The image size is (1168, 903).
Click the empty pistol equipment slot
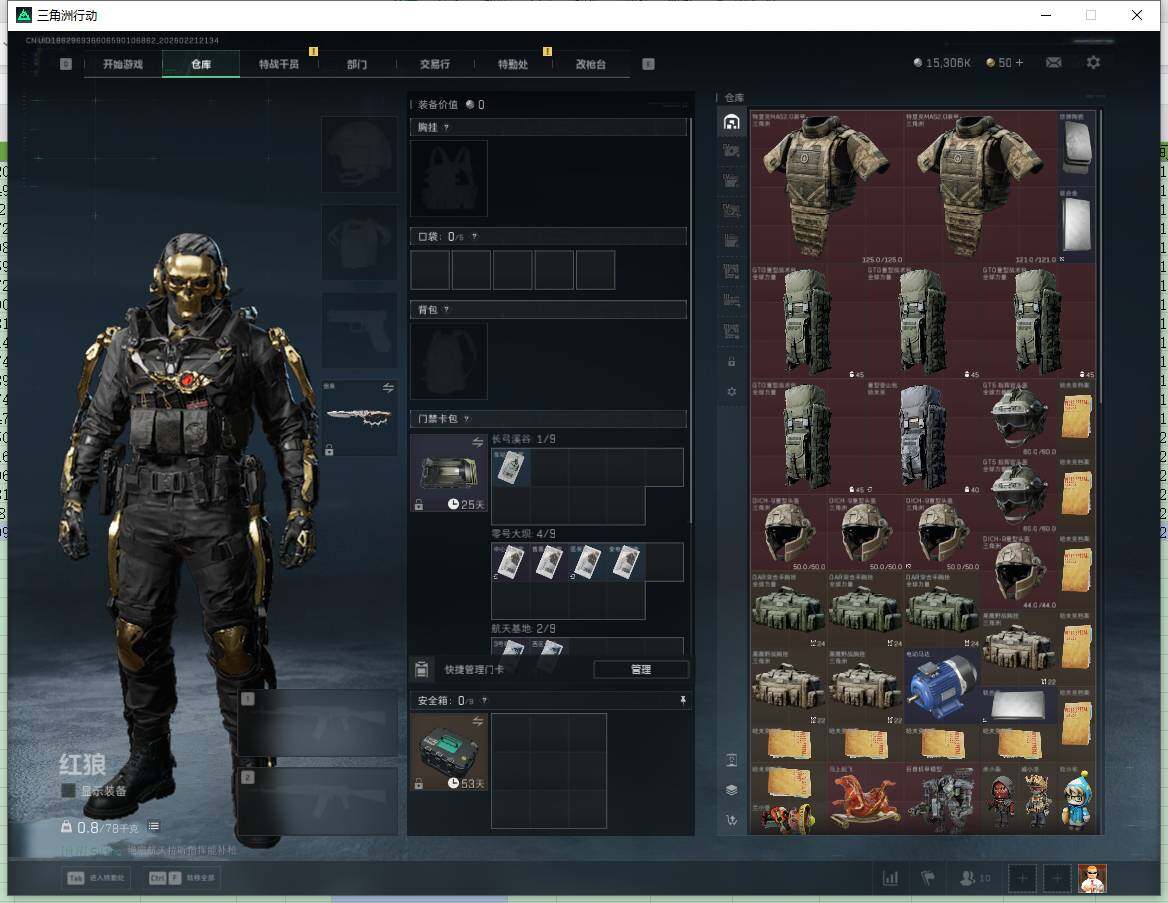click(359, 330)
